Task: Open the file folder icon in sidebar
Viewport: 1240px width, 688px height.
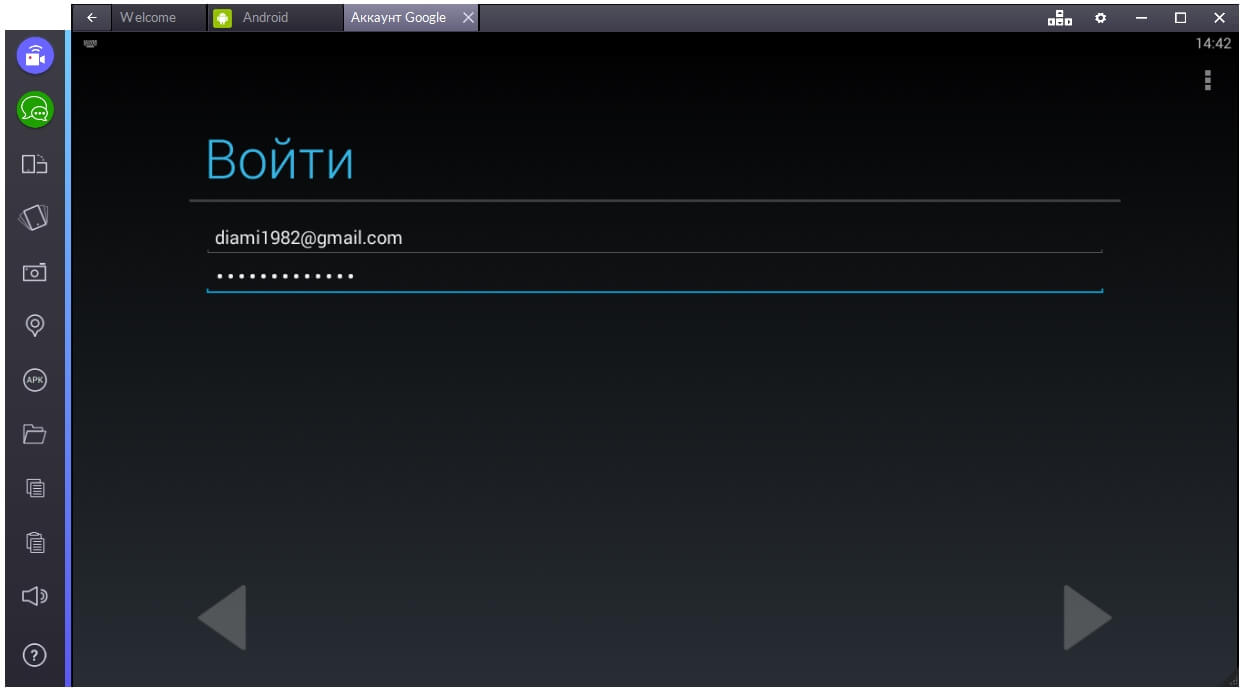Action: coord(35,434)
